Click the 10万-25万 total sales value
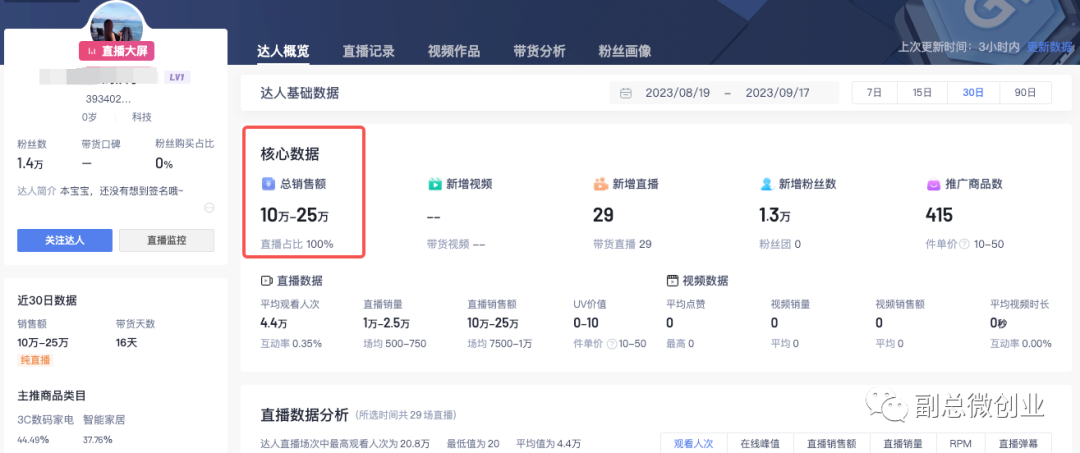The image size is (1080, 453). [x=295, y=215]
